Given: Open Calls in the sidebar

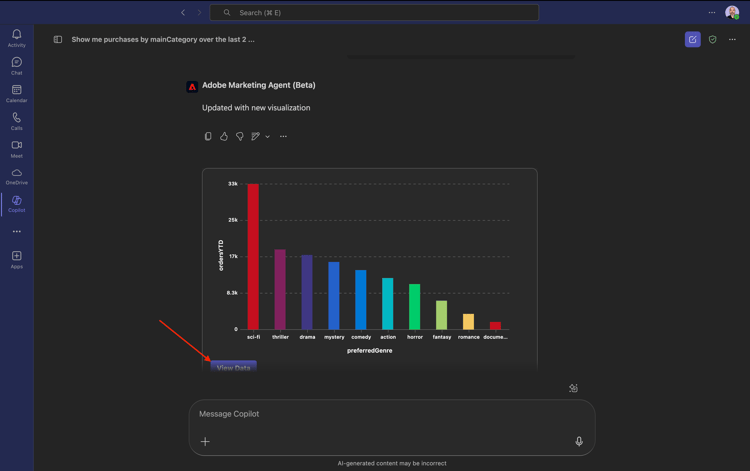Looking at the screenshot, I should click(x=17, y=121).
